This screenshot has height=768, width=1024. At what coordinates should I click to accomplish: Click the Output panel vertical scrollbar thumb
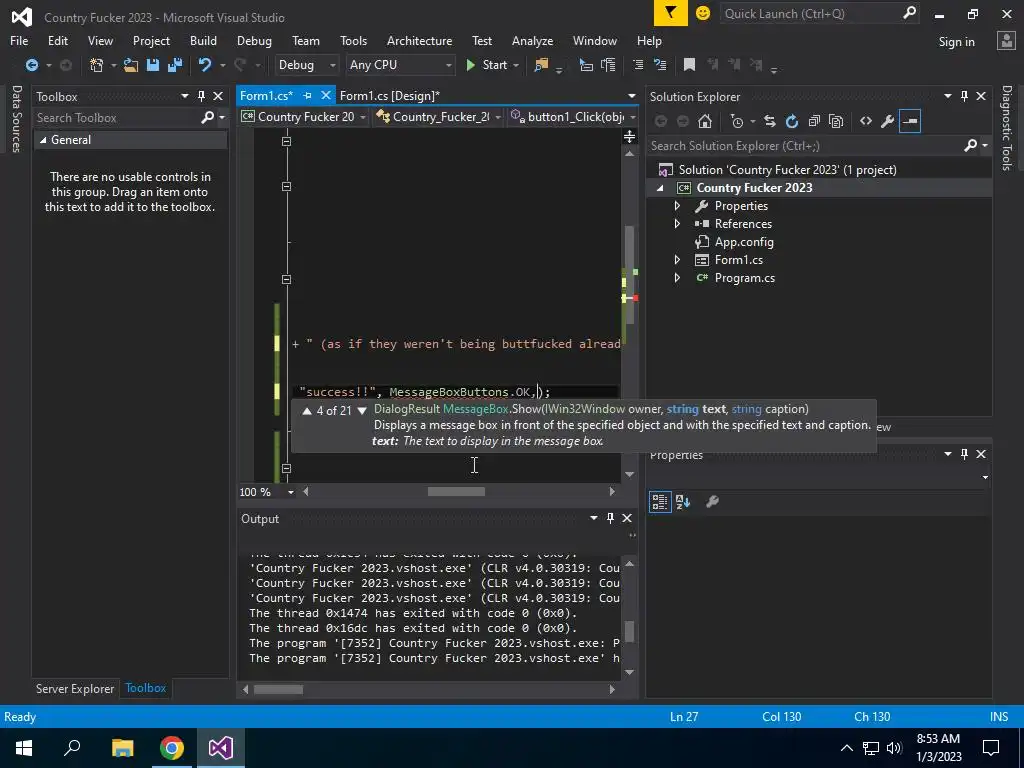point(630,631)
